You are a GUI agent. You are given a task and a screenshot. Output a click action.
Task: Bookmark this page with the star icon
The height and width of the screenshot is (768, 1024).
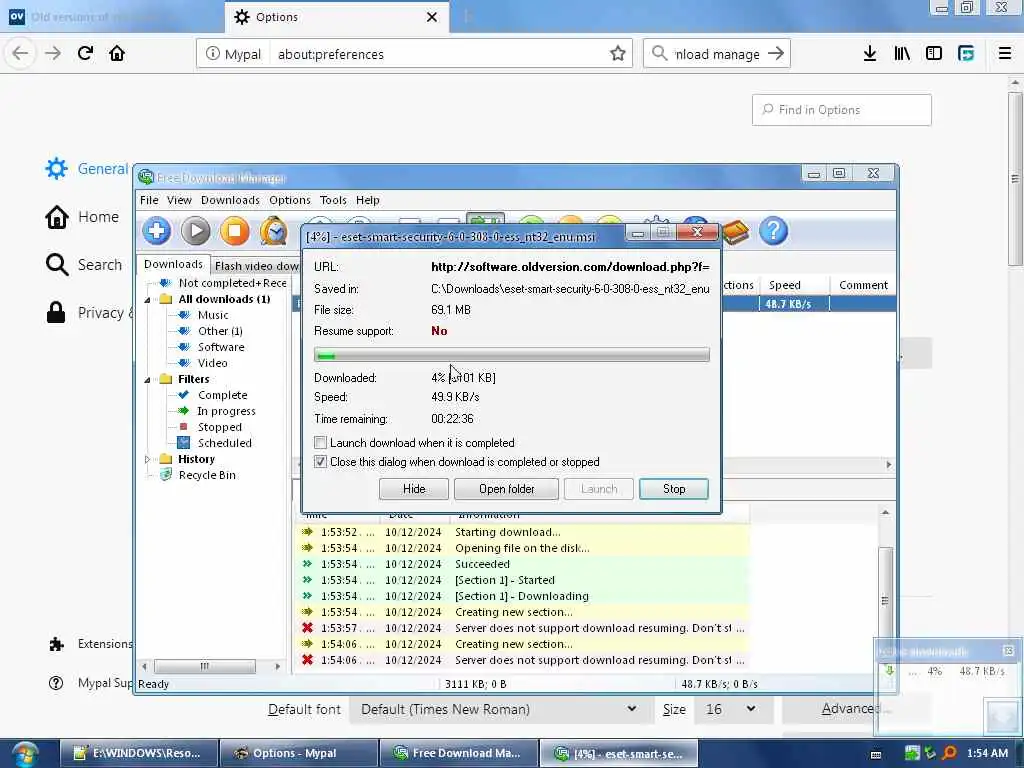[x=618, y=54]
